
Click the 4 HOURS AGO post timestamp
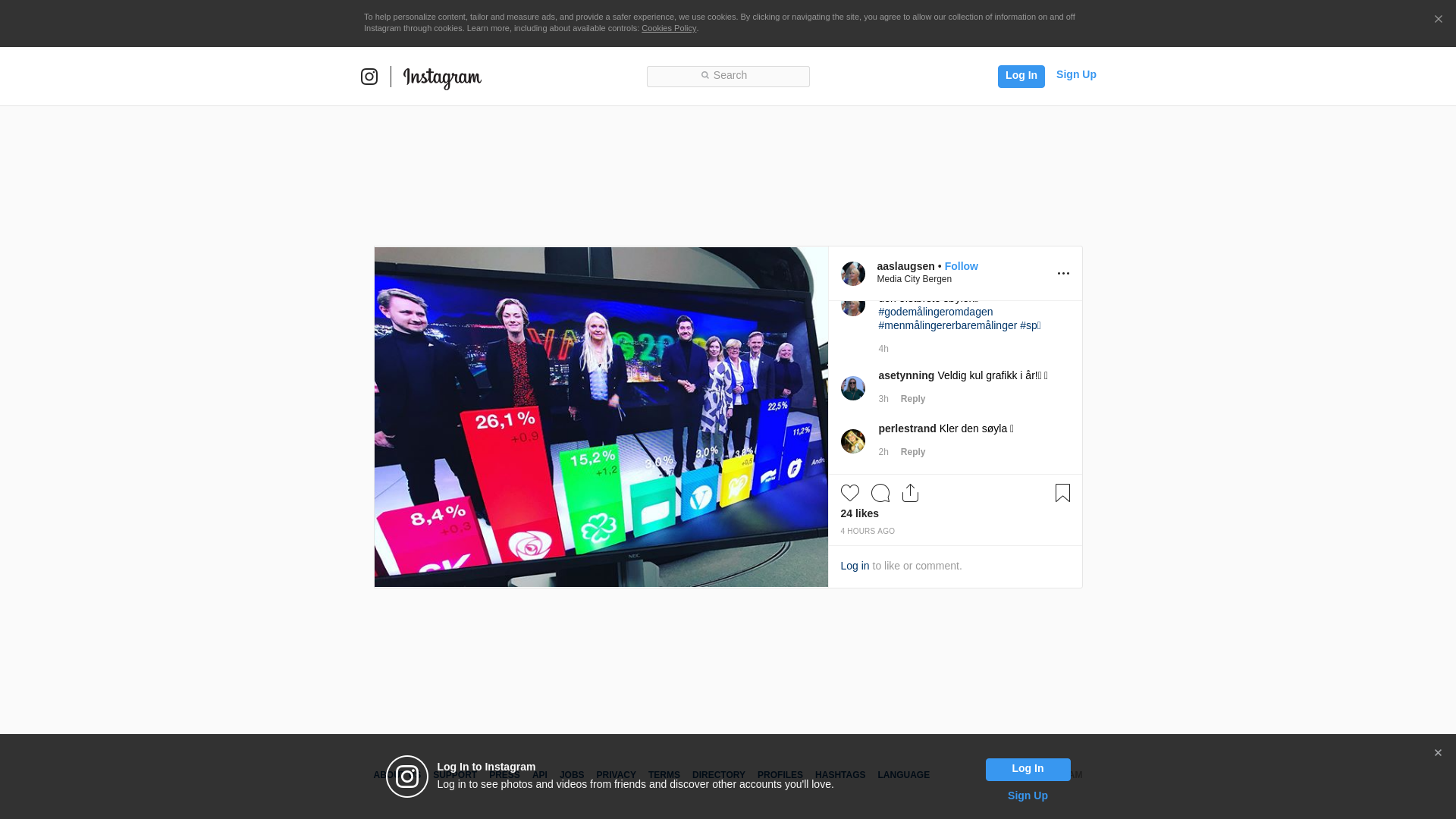pos(868,532)
